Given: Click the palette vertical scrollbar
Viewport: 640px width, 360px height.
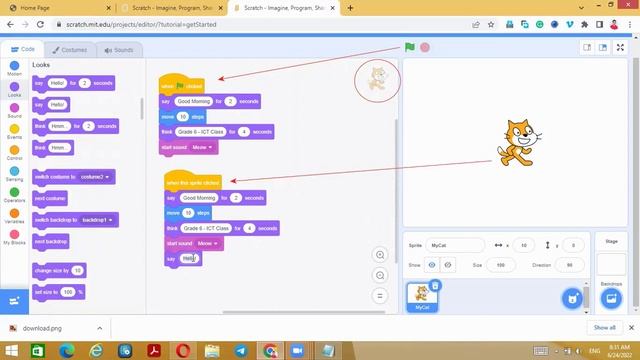Looking at the screenshot, I should click(142, 109).
